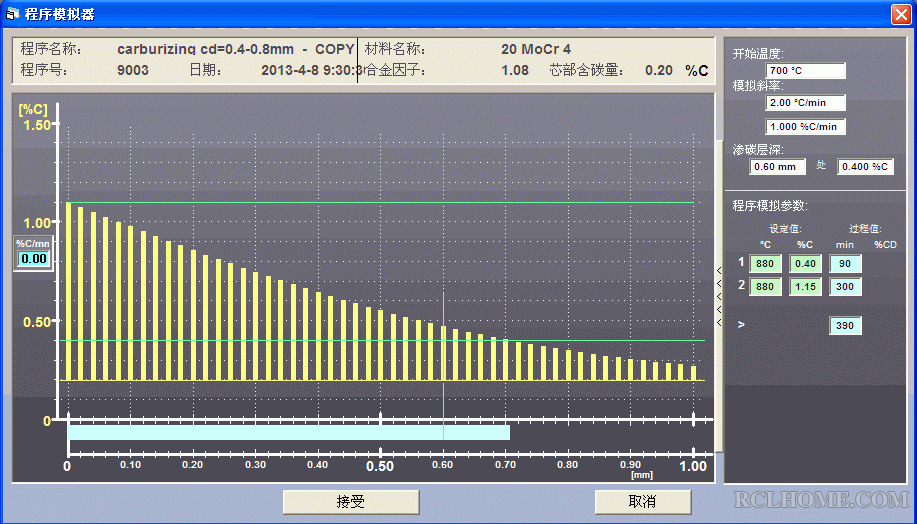Click the total time cell showing 390
The height and width of the screenshot is (524, 917).
click(845, 326)
